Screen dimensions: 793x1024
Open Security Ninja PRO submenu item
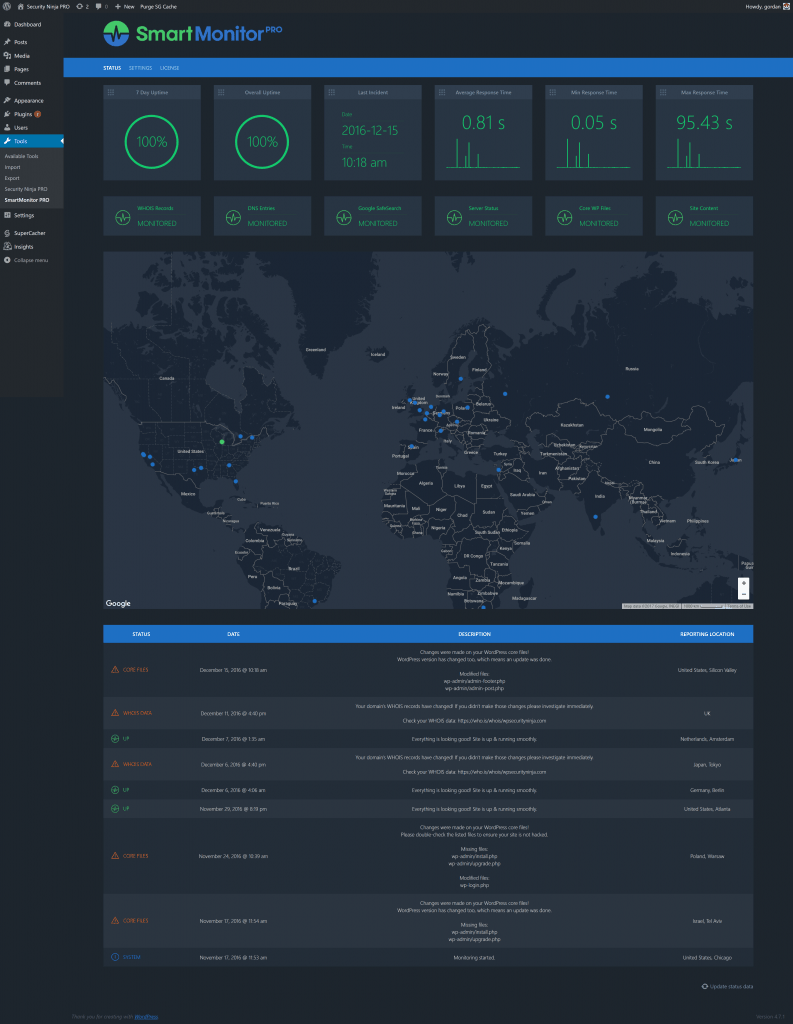click(26, 189)
